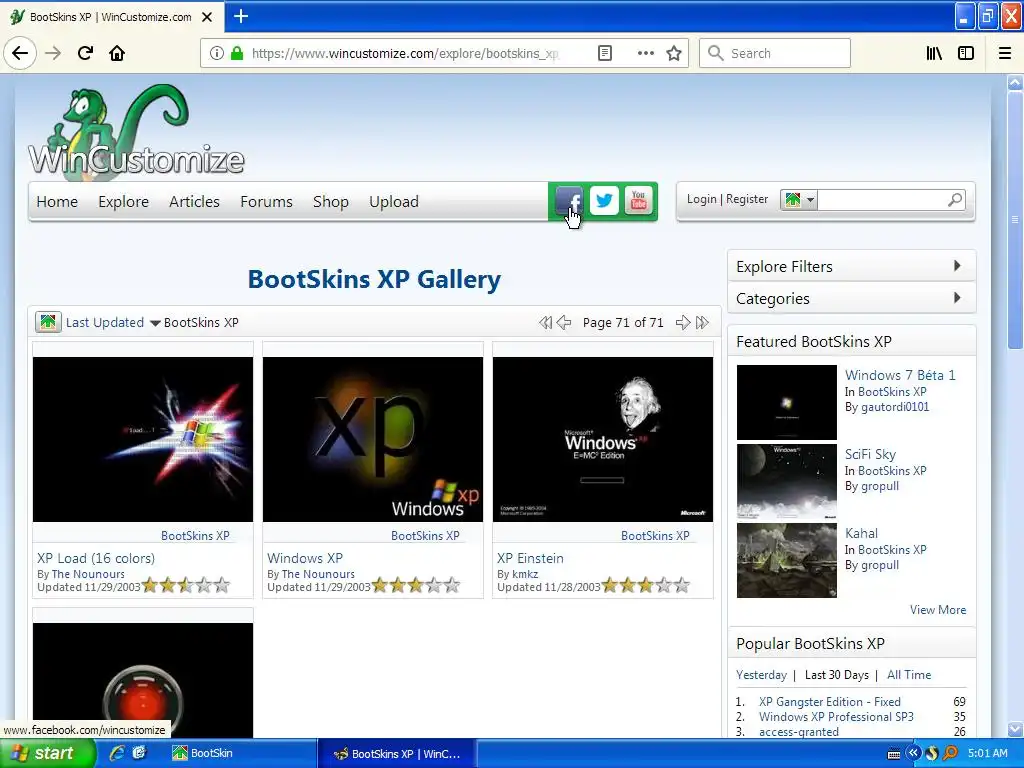The height and width of the screenshot is (768, 1024).
Task: Open the Forums menu item
Action: click(266, 202)
